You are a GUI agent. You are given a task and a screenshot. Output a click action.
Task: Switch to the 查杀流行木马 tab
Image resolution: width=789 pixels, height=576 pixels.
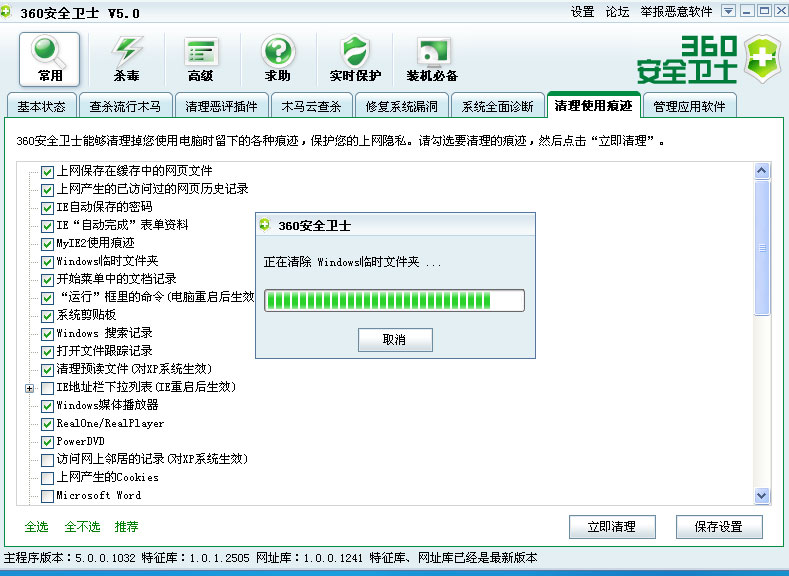point(125,106)
